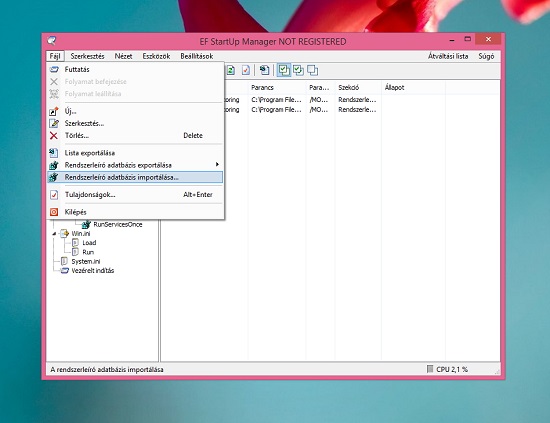
Task: Select Vezérelt indítás in the tree
Action: tap(93, 270)
